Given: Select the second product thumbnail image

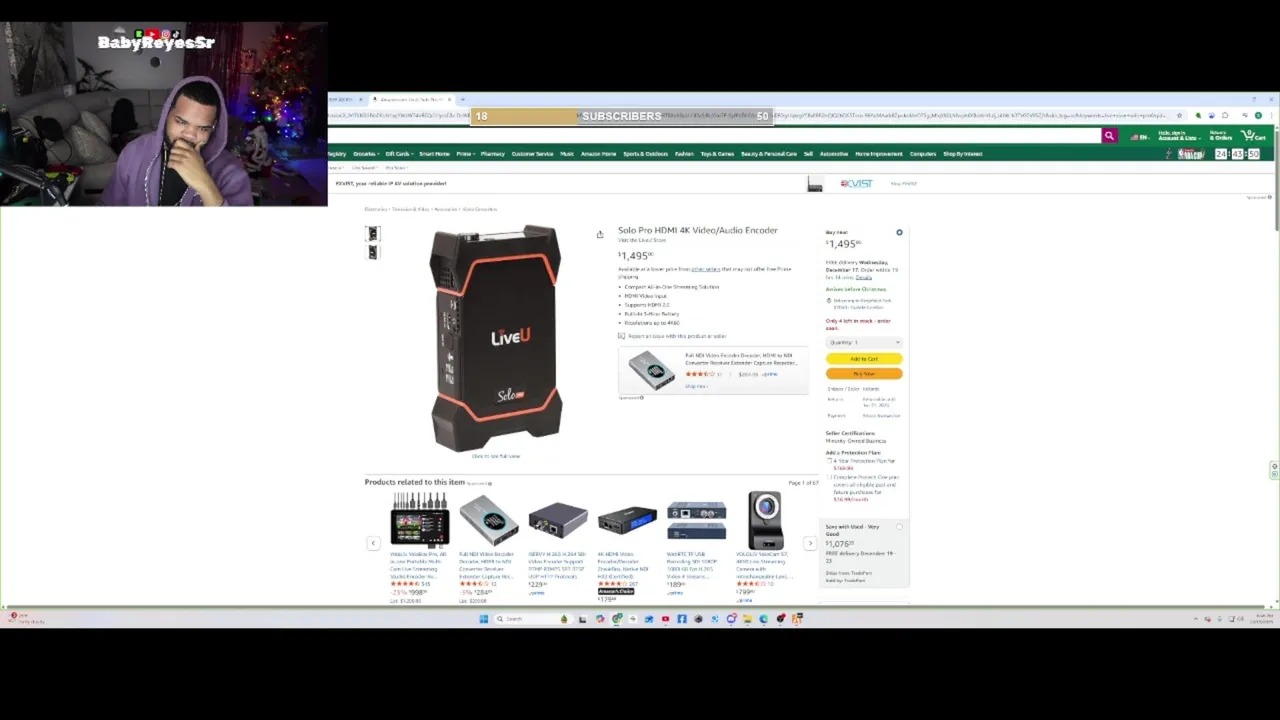Looking at the screenshot, I should tap(373, 252).
